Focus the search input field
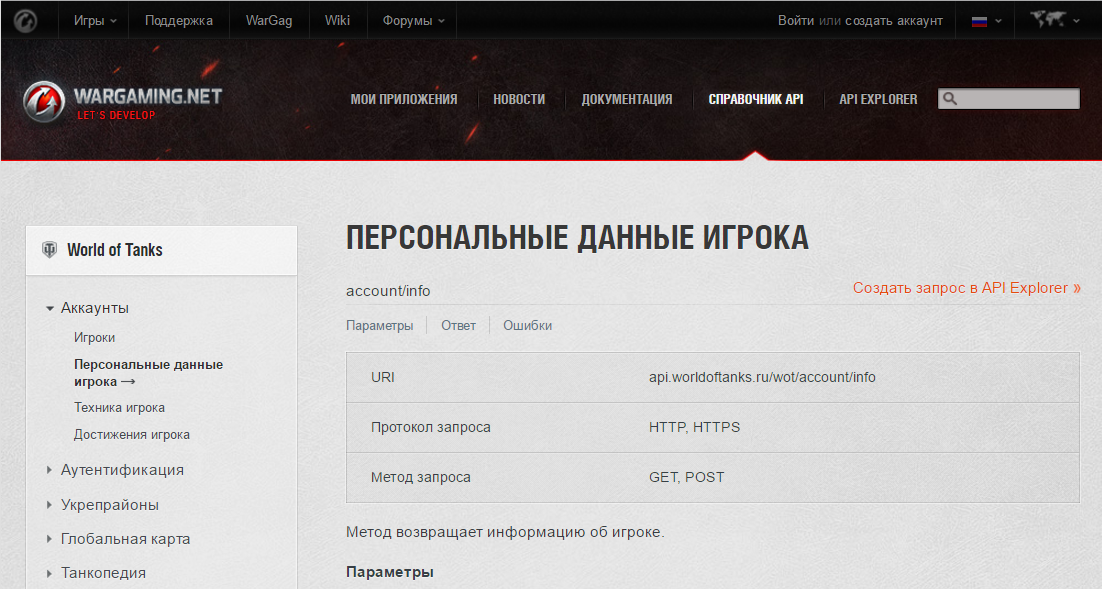The image size is (1102, 589). [1009, 99]
